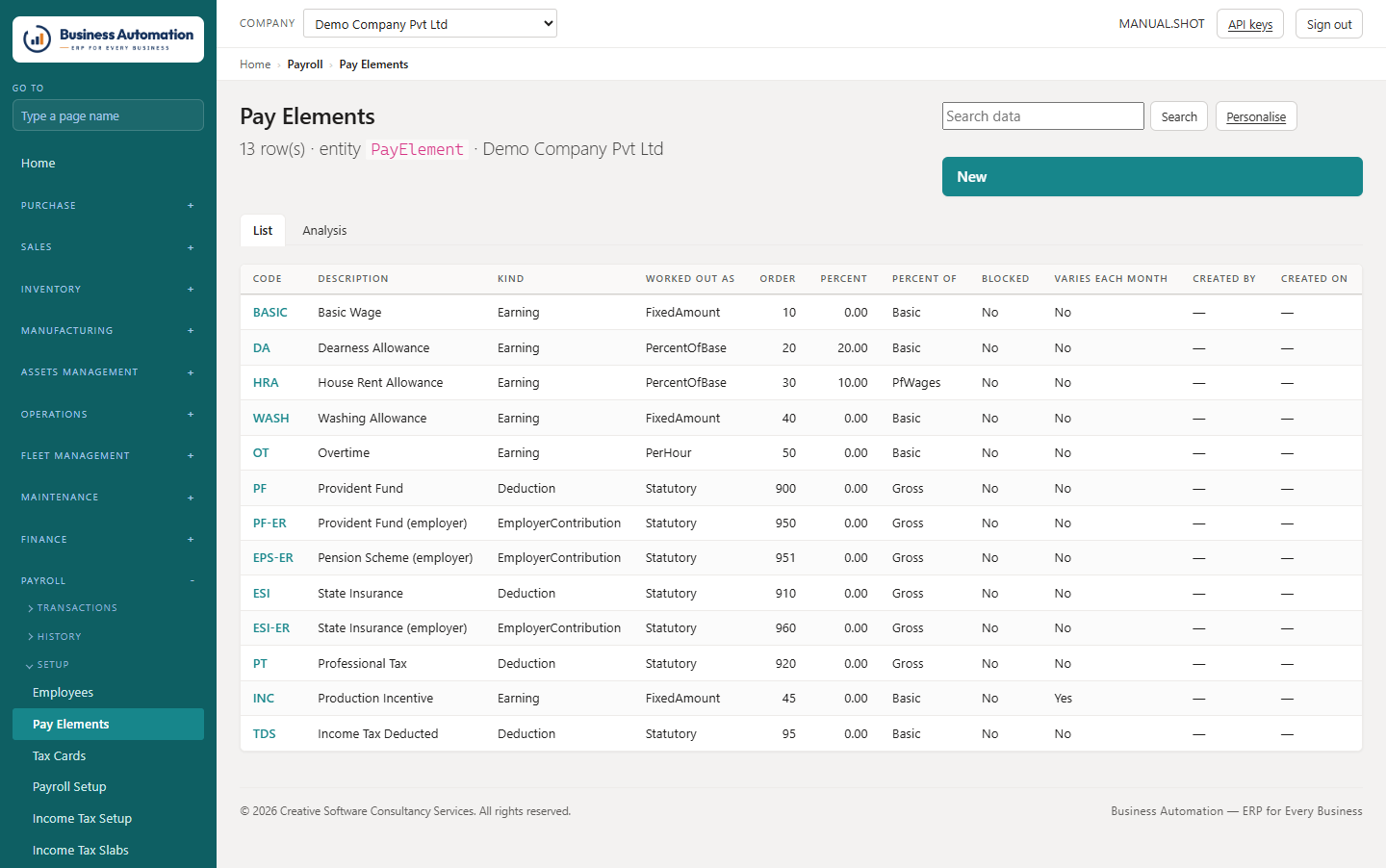Click the Business Automation logo
This screenshot has width=1386, height=868.
point(108,39)
